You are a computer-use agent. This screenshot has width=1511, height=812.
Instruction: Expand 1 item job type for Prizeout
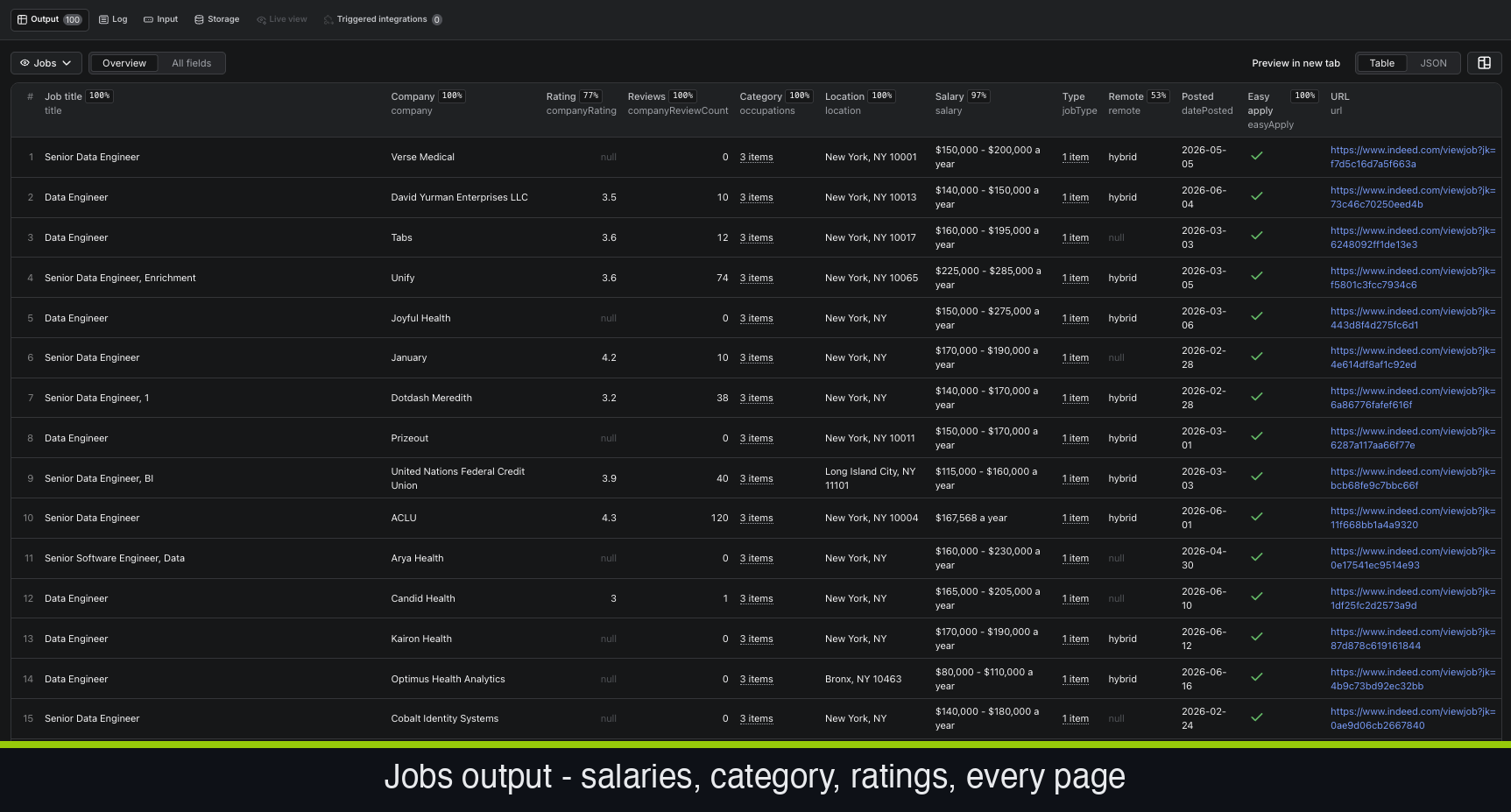(x=1075, y=439)
